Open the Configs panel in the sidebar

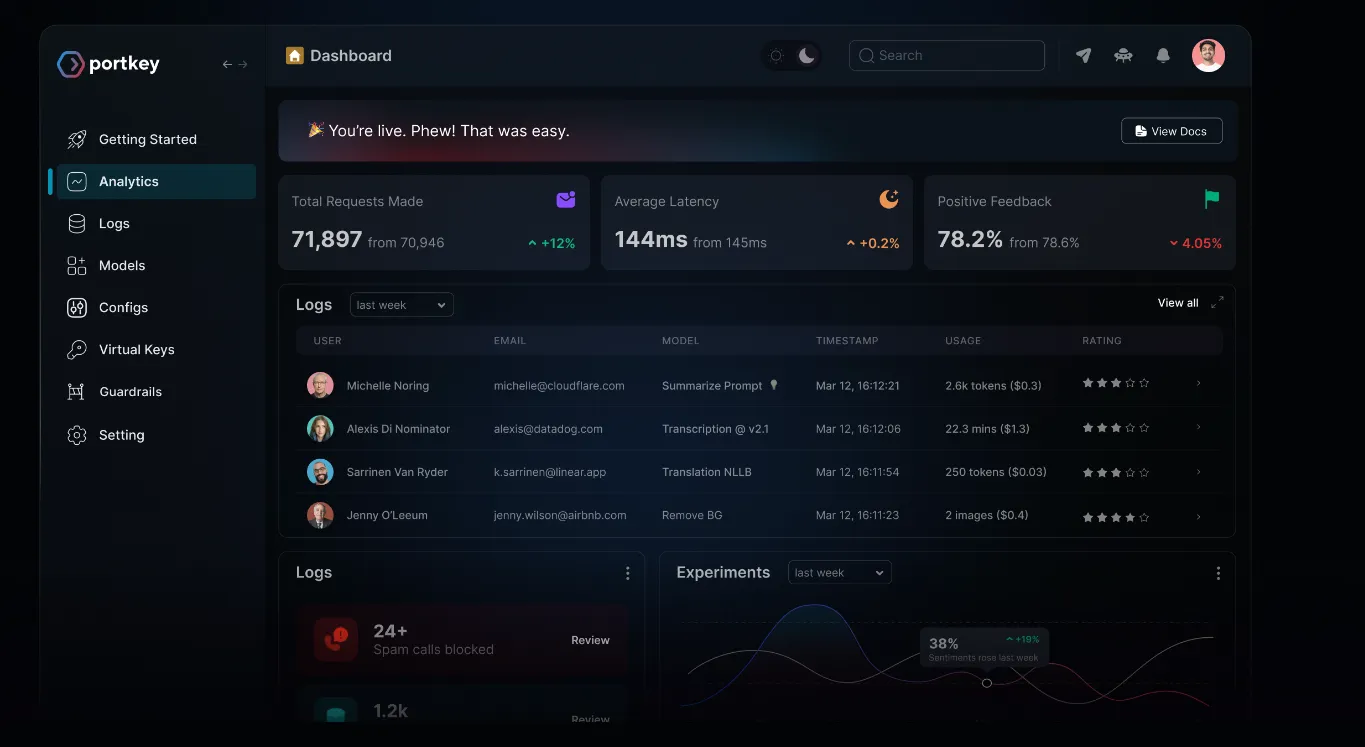122,307
